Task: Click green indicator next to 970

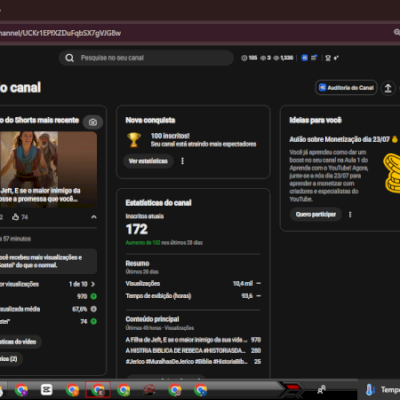Action: point(94,296)
